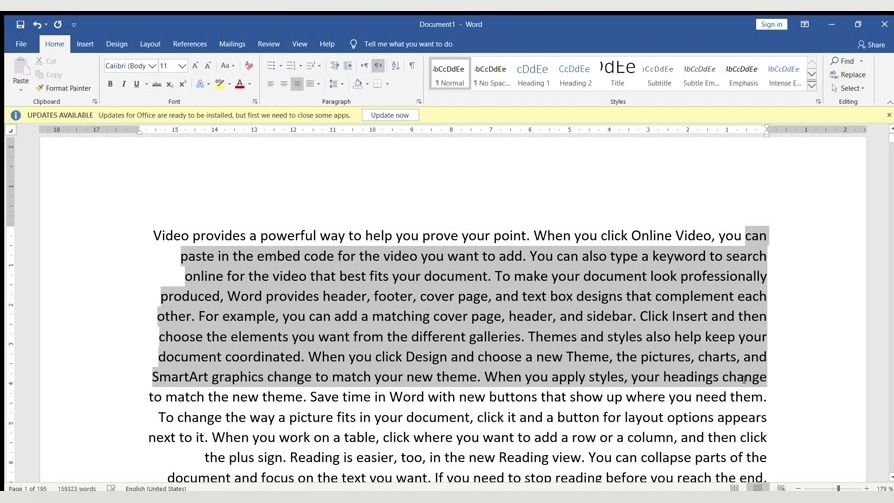Switch to Read Mode view in status bar

734,488
